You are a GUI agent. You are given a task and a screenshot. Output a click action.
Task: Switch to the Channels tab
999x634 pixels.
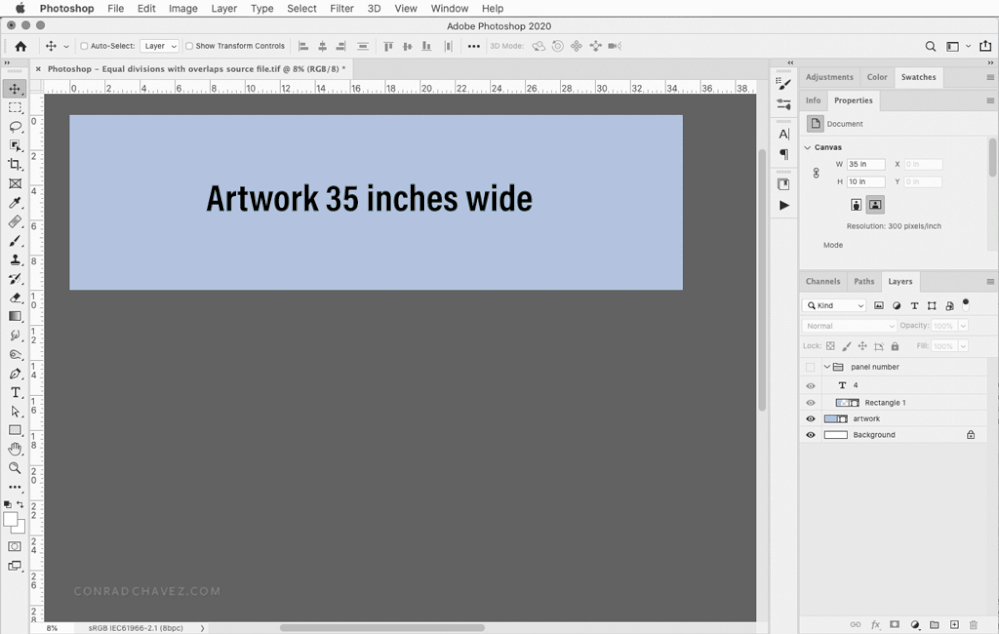(x=823, y=281)
